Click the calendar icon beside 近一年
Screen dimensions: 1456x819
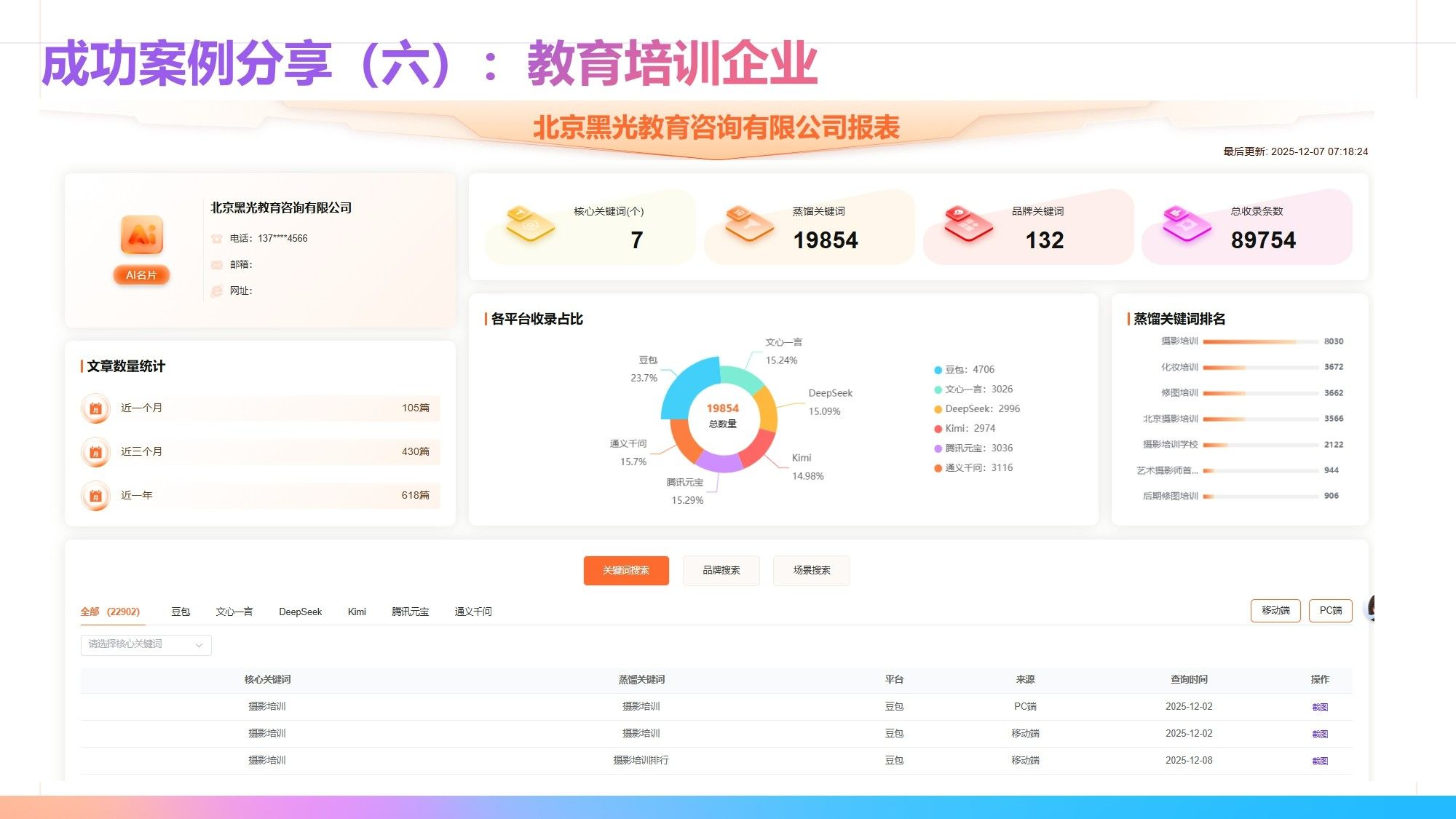tap(95, 496)
